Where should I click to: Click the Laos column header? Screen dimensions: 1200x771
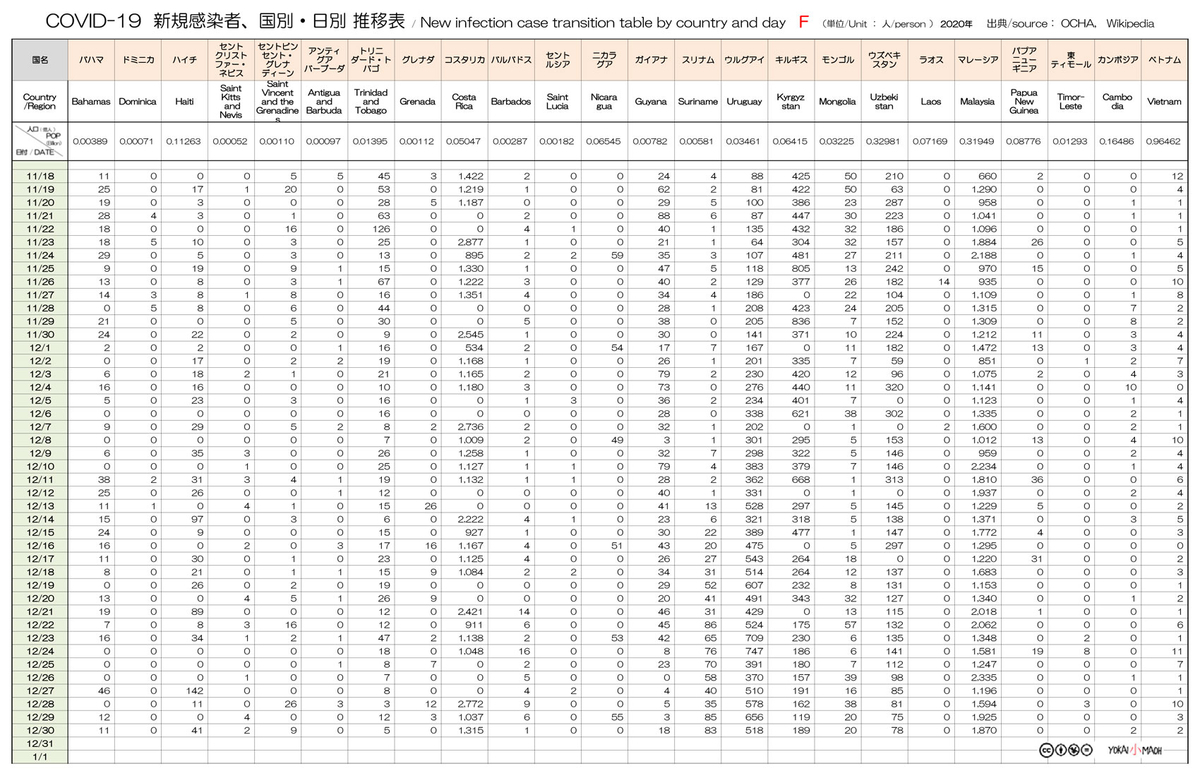[x=930, y=102]
